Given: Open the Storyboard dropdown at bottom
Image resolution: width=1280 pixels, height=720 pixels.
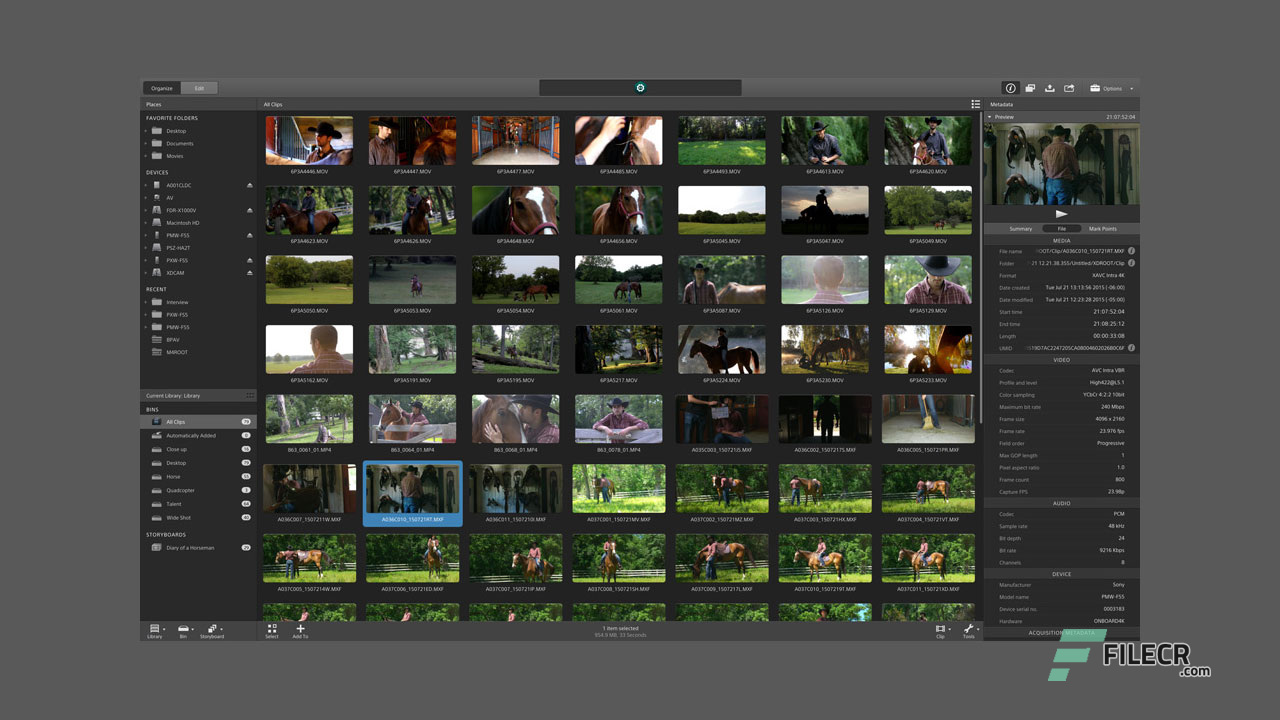Looking at the screenshot, I should pyautogui.click(x=212, y=630).
